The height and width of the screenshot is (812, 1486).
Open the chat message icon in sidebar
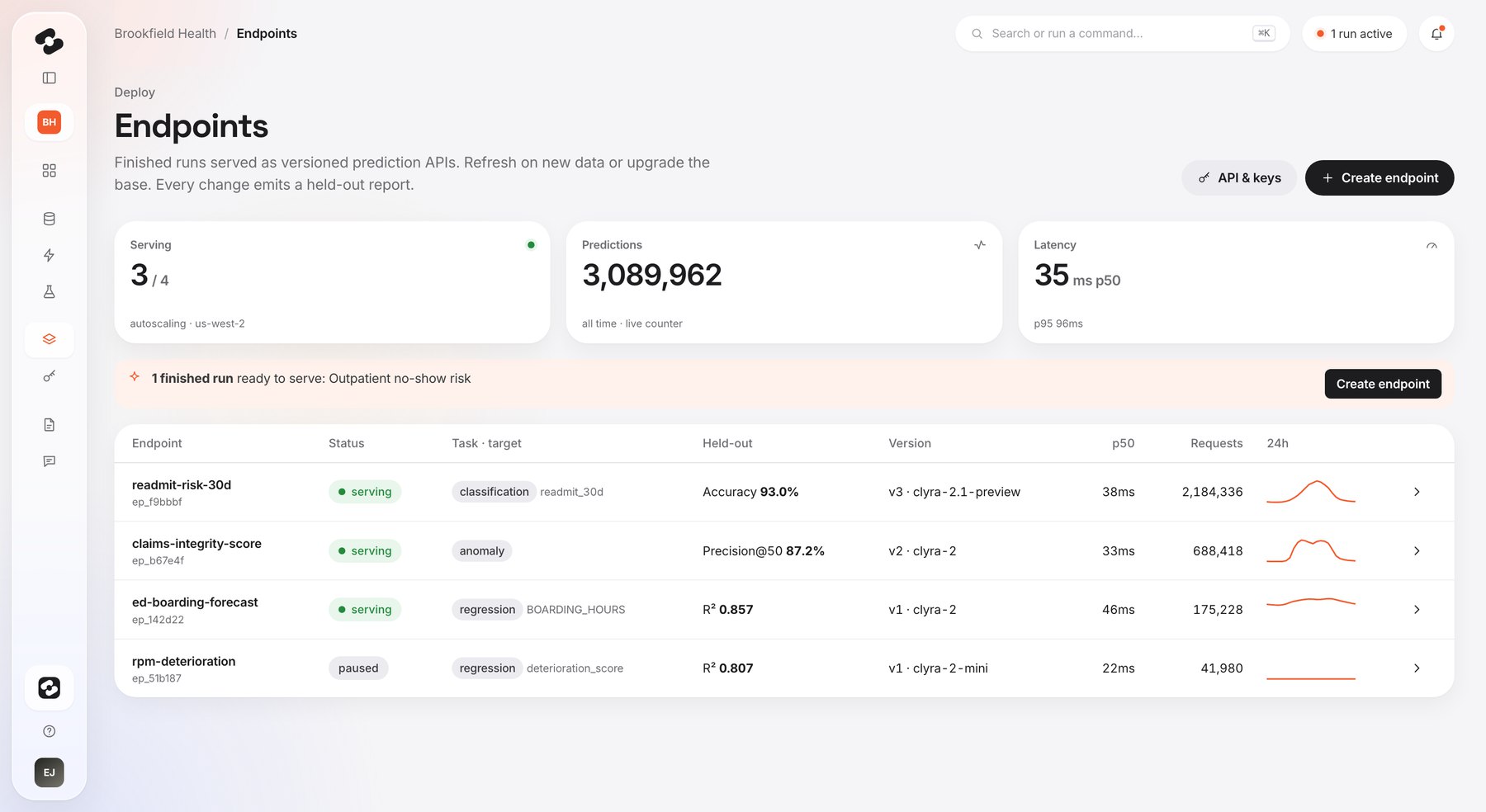(49, 460)
